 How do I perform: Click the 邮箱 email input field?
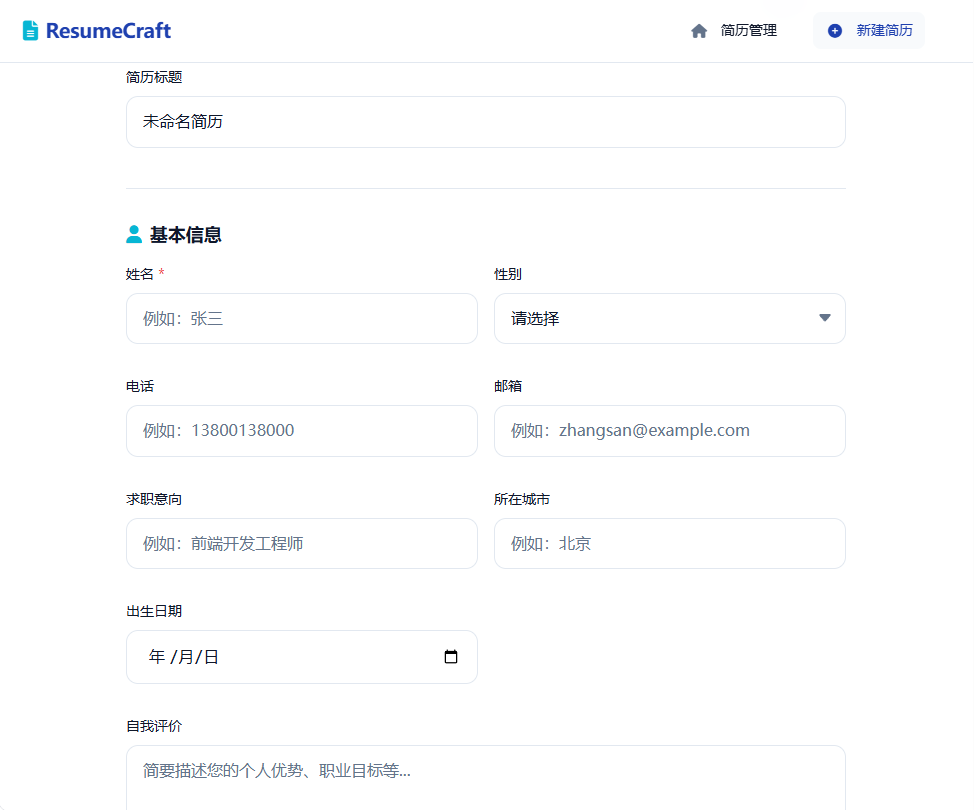click(669, 430)
